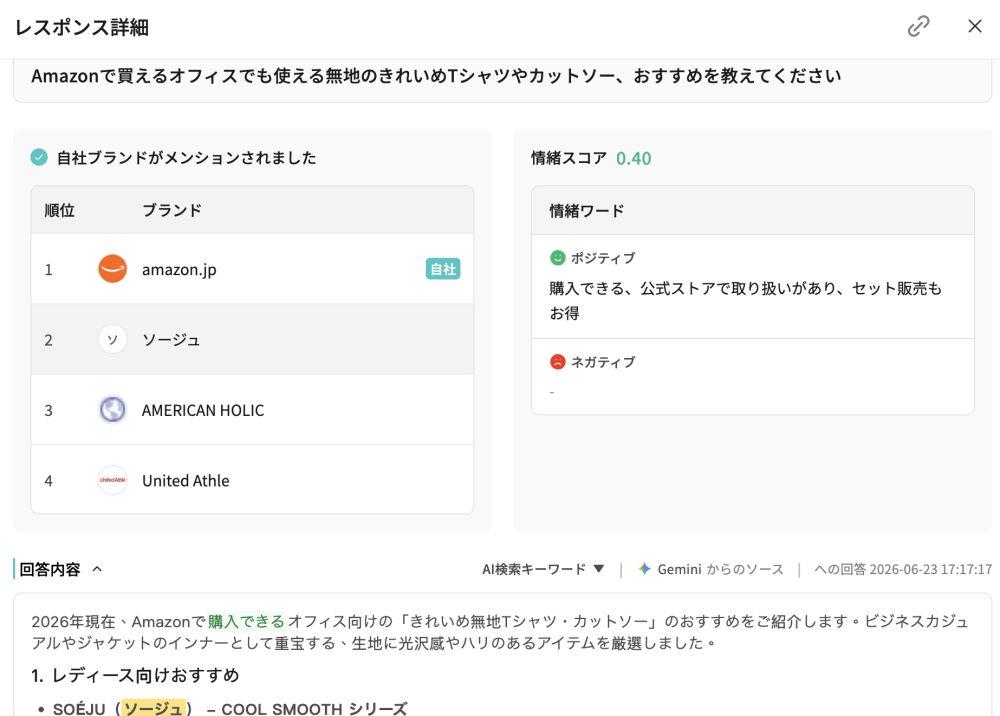The image size is (1000, 716).
Task: Click the rank number 3 cell
Action: coord(48,410)
